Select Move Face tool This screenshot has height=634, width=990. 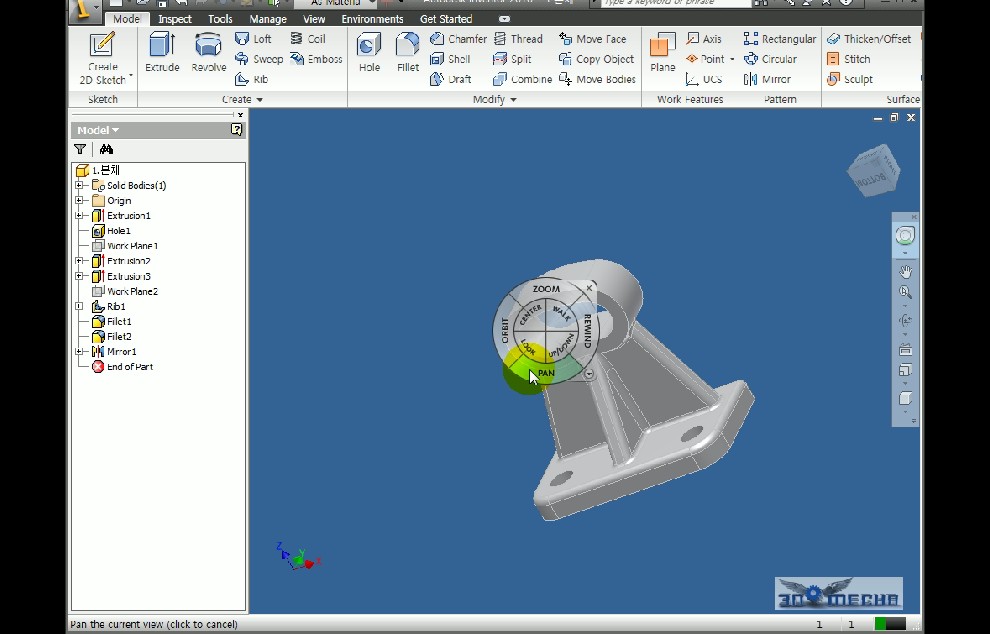point(593,39)
